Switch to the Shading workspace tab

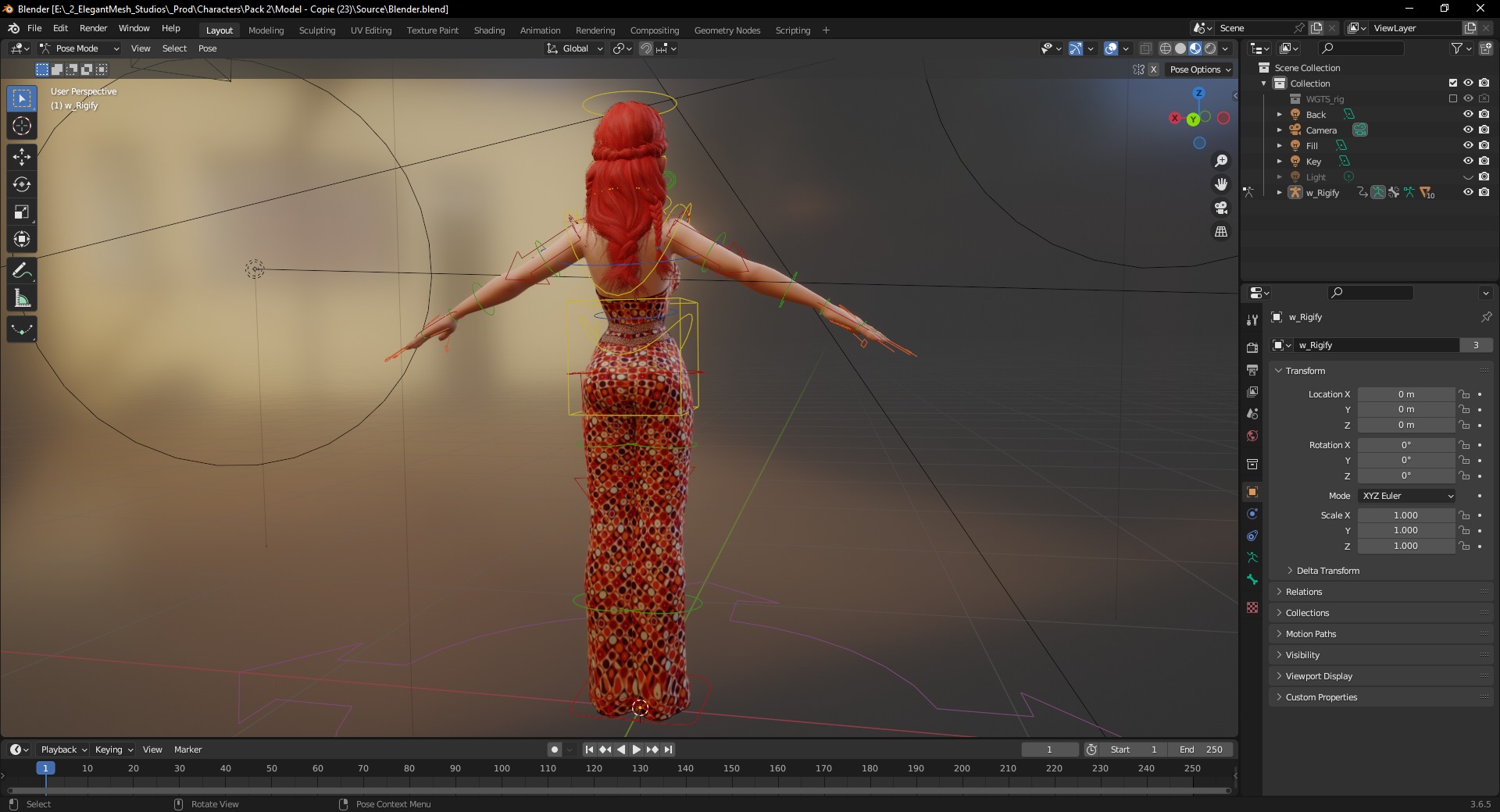pos(489,30)
